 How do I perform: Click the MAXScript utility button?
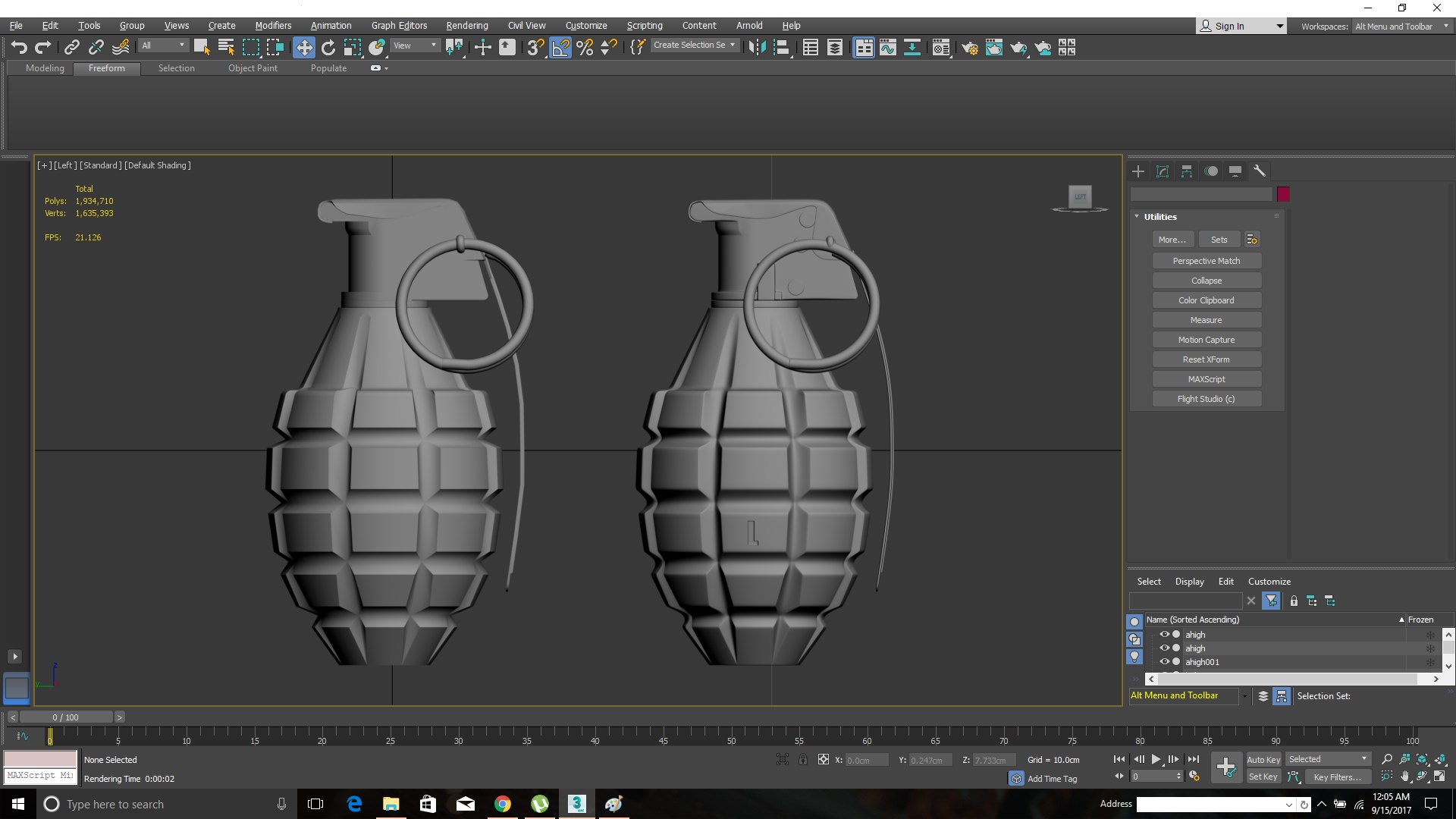click(1206, 379)
